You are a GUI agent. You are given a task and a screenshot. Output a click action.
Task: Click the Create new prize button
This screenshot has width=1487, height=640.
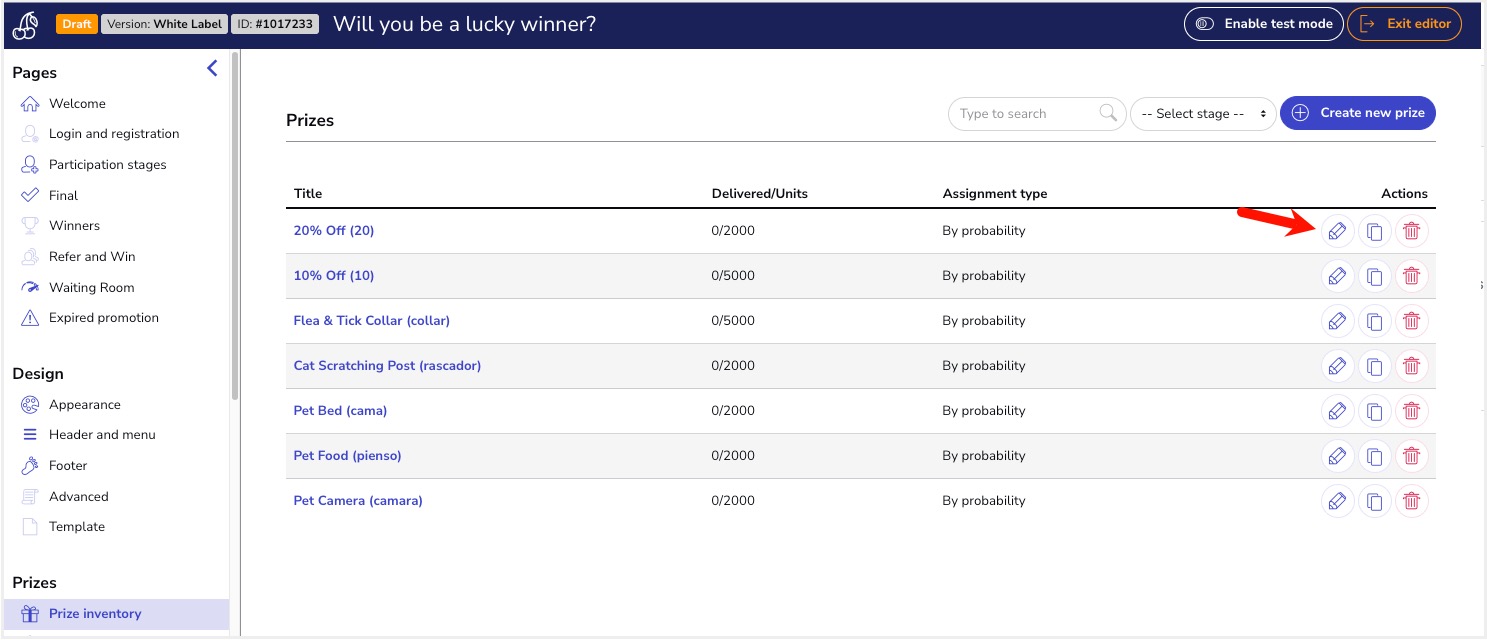[x=1358, y=113]
